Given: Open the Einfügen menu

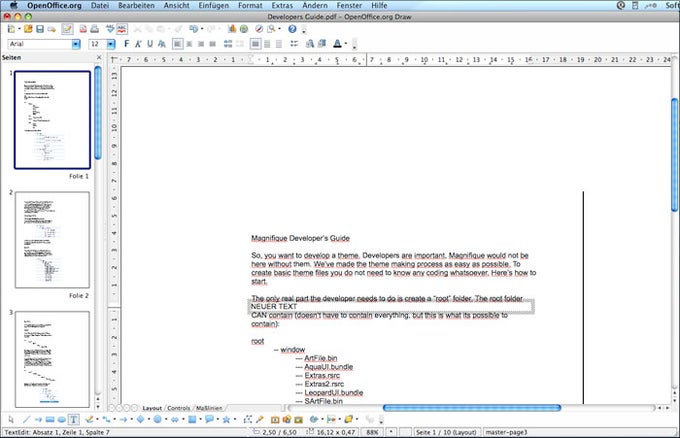Looking at the screenshot, I should [213, 6].
